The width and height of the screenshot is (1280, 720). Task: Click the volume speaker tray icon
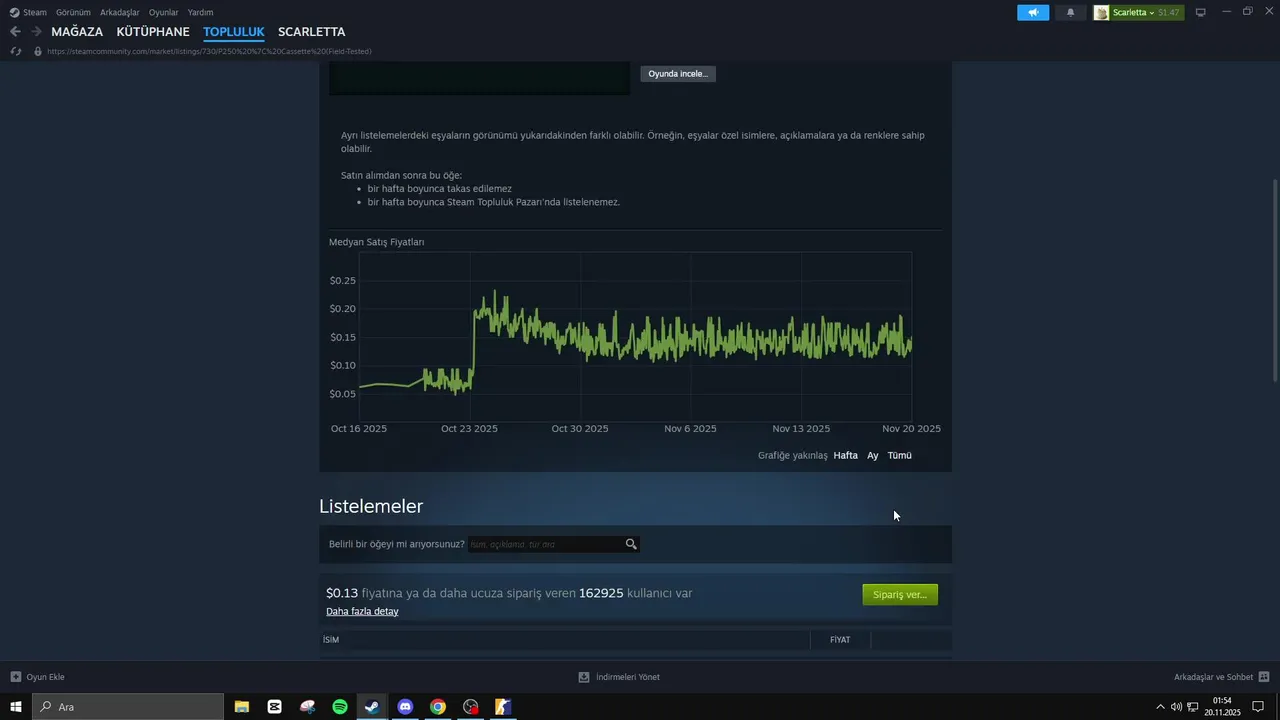point(1176,707)
